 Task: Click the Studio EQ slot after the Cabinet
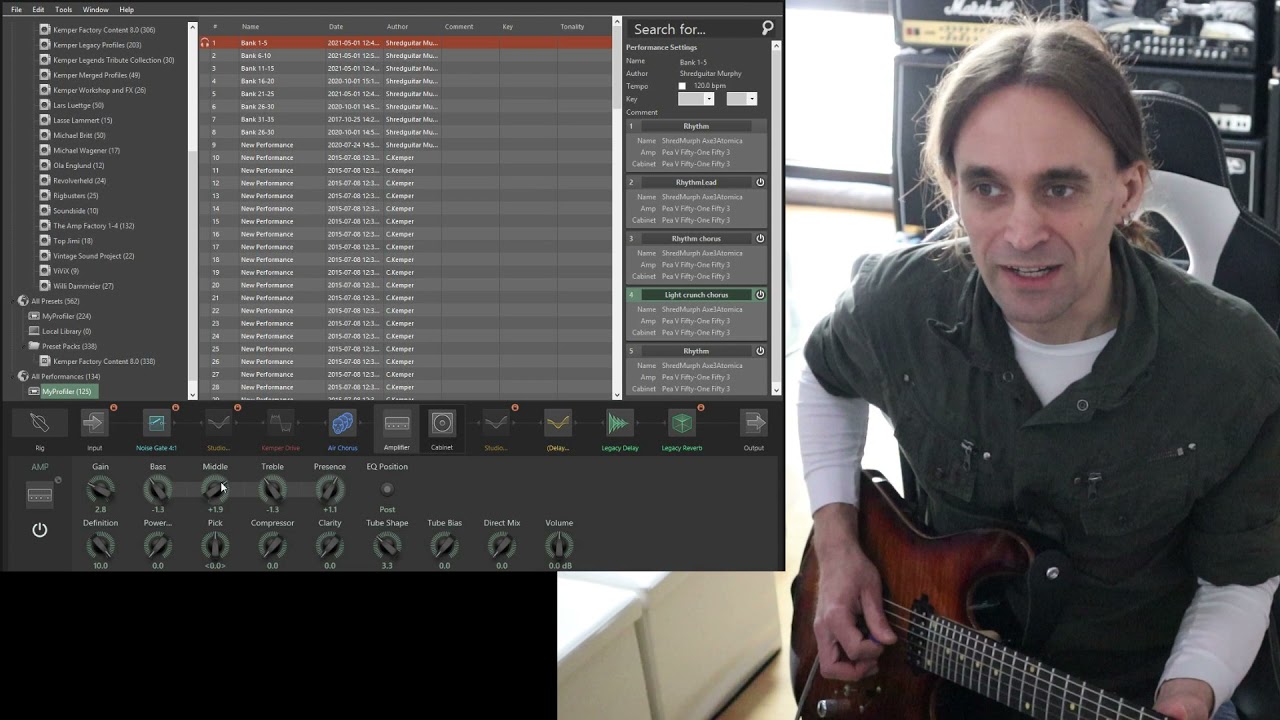click(496, 423)
